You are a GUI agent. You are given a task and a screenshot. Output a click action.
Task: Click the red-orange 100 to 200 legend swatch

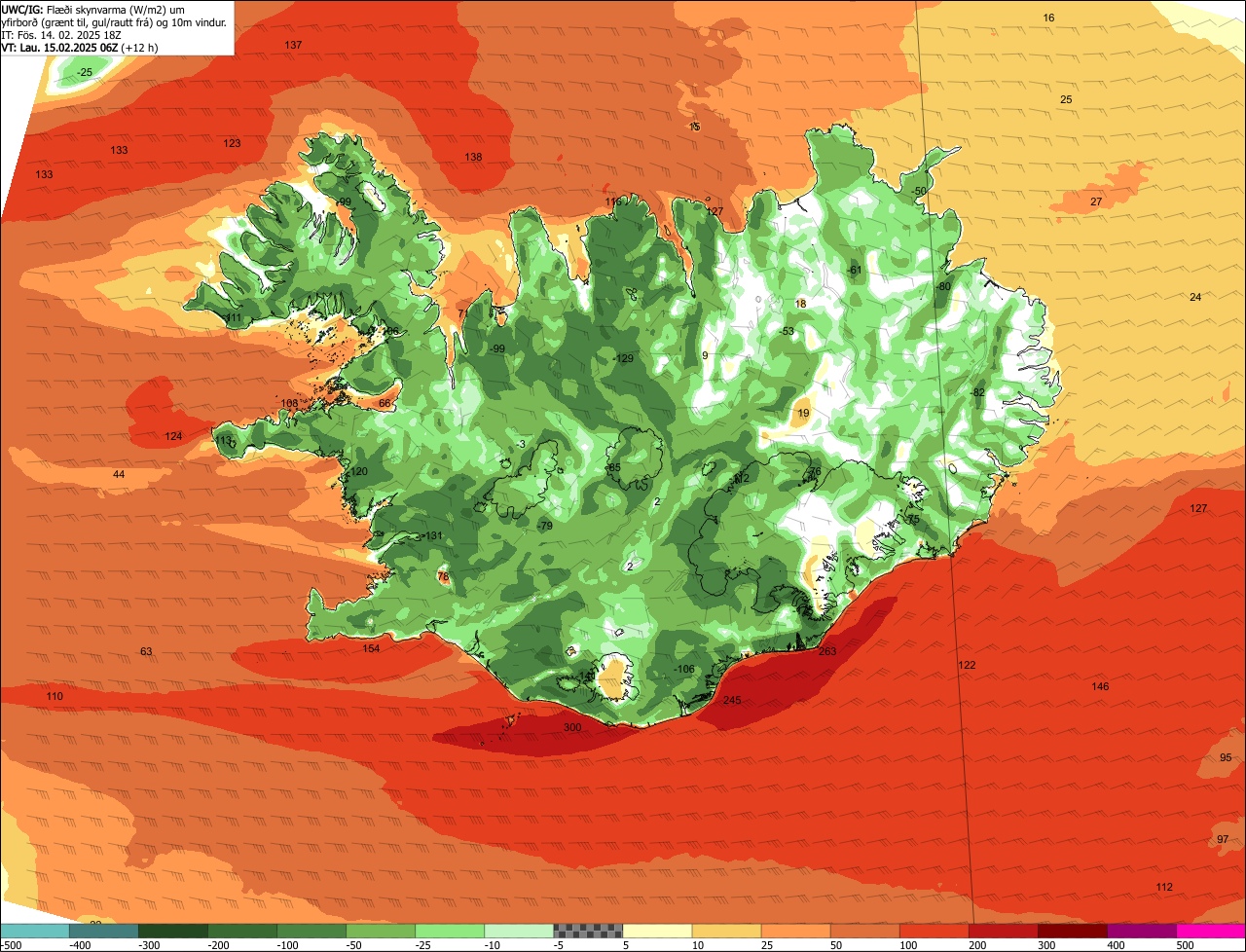coord(934,931)
